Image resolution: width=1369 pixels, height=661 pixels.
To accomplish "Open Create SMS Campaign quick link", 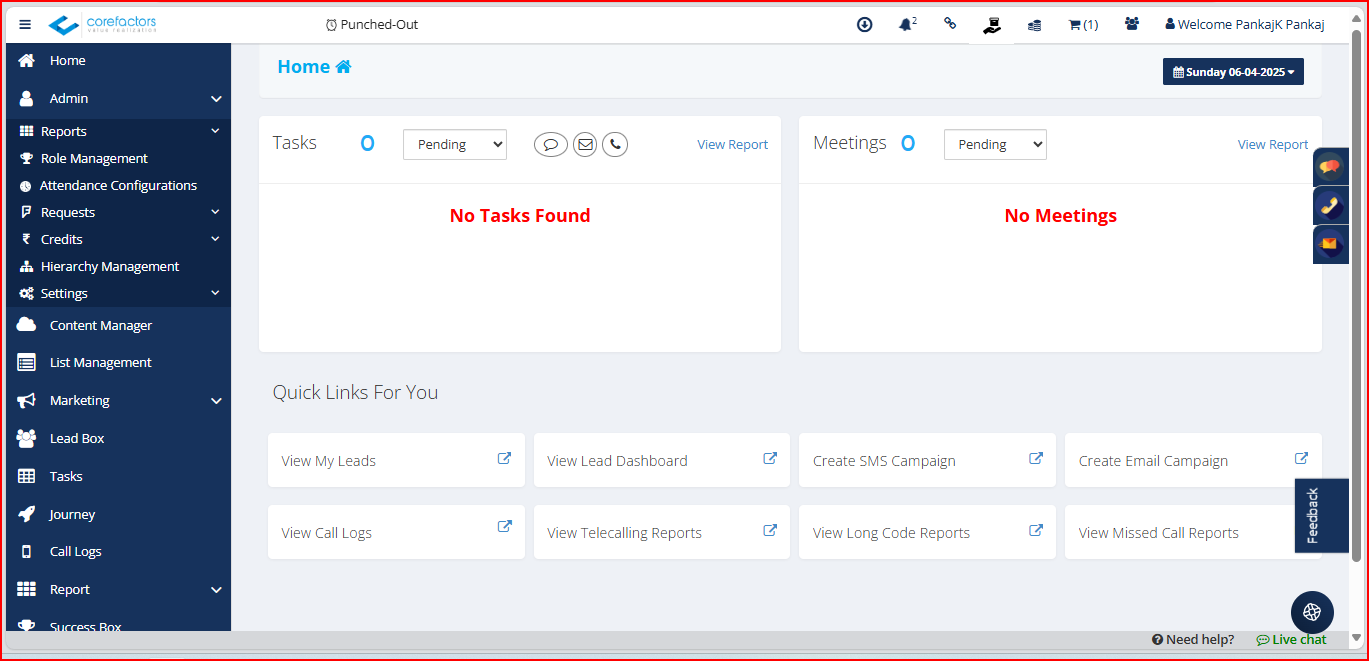I will click(x=927, y=460).
